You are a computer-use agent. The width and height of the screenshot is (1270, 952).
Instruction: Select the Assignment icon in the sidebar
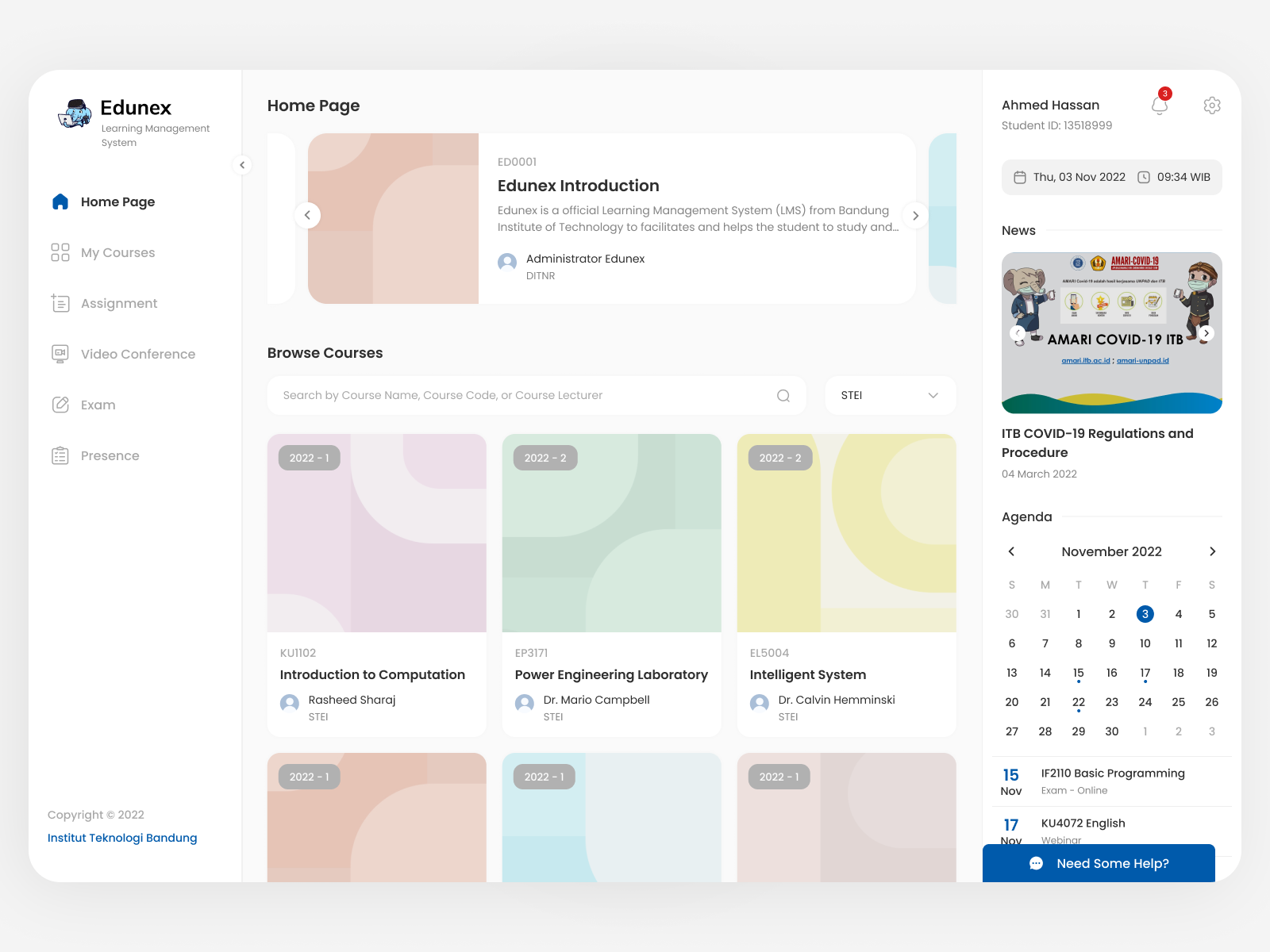[60, 303]
